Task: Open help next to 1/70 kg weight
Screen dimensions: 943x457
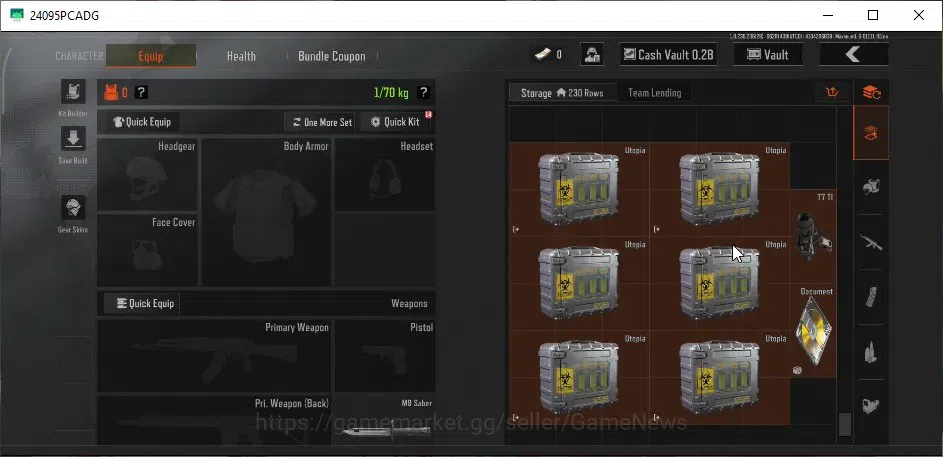Action: 423,92
